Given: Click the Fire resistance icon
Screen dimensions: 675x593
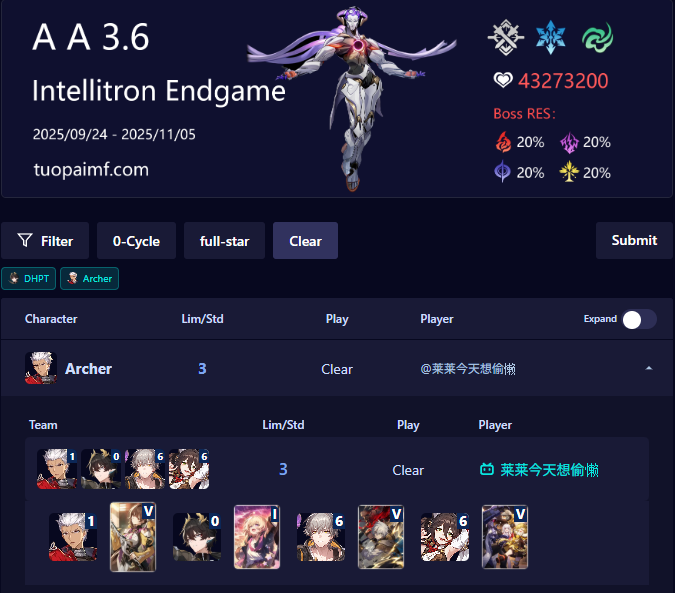Looking at the screenshot, I should 503,142.
